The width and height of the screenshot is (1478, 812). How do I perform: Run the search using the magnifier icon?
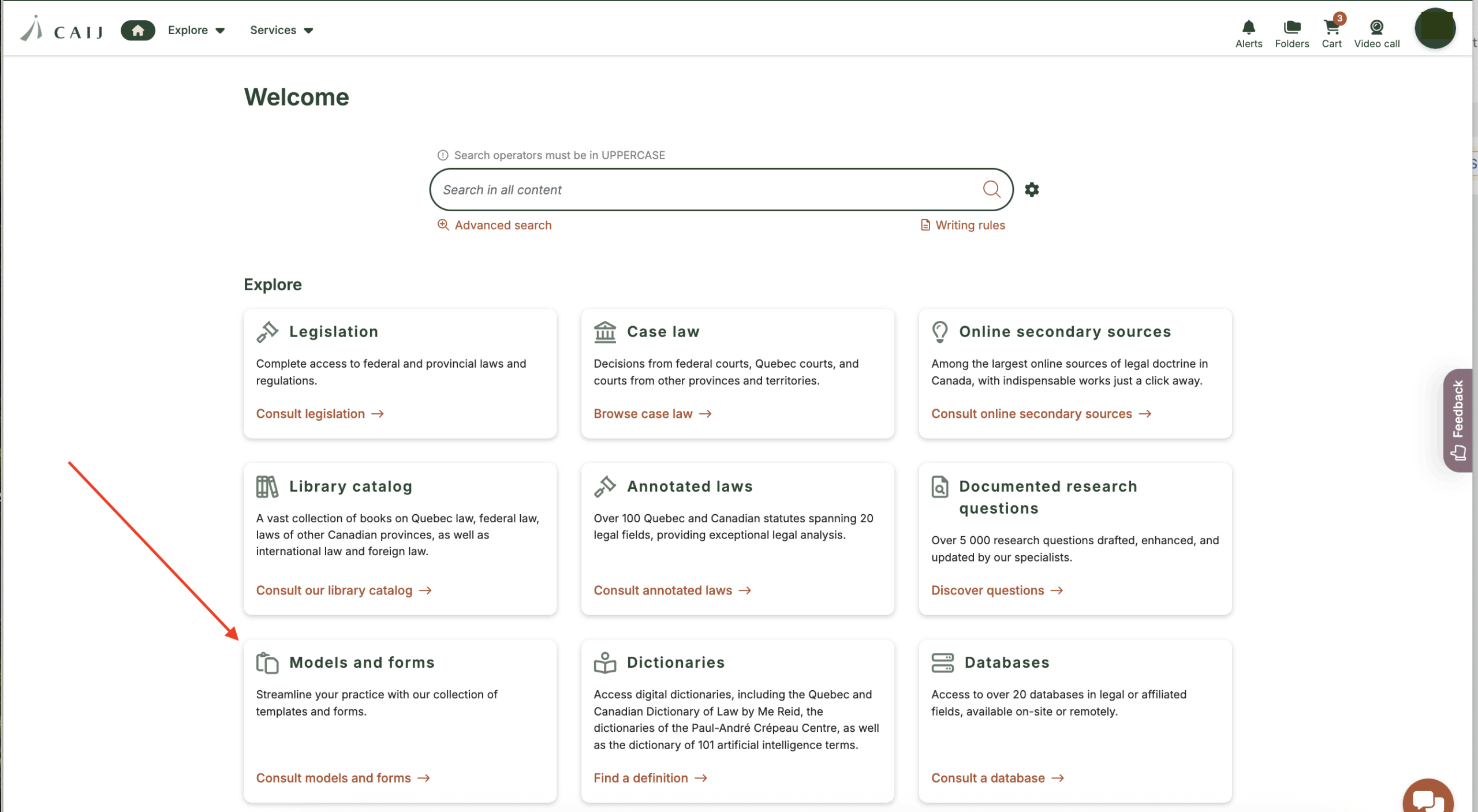(992, 189)
